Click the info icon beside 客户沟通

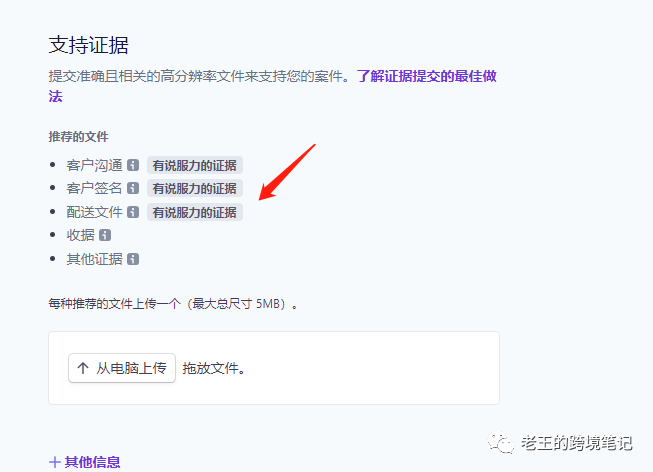(133, 166)
